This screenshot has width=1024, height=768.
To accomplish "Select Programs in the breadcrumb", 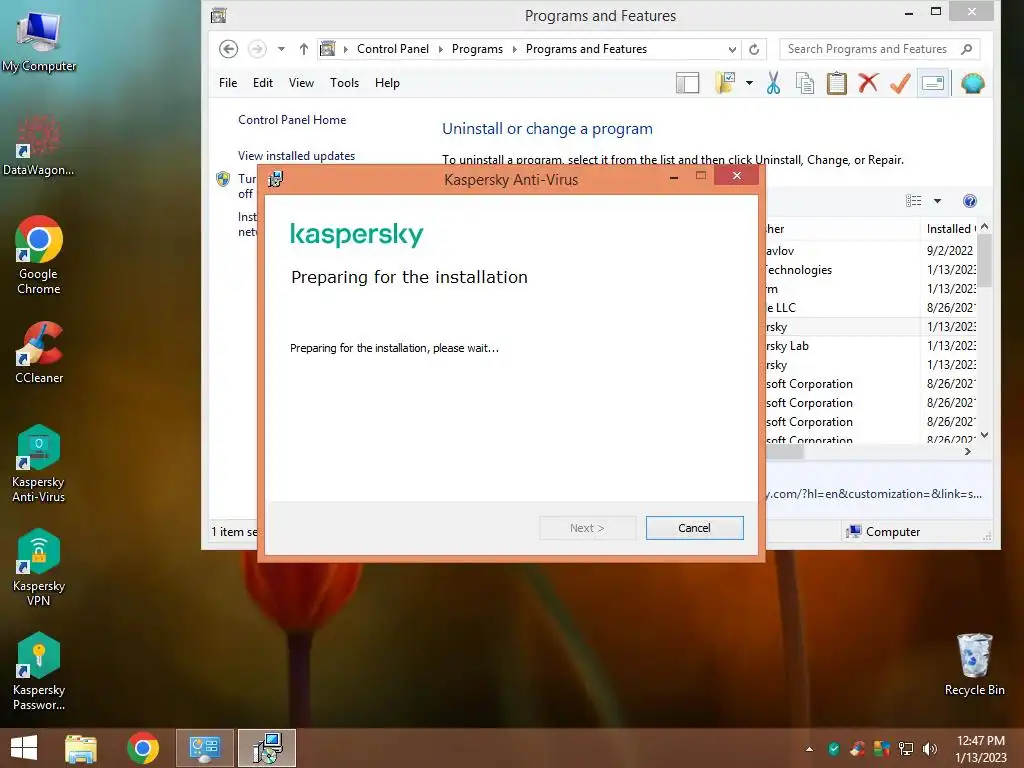I will [477, 49].
